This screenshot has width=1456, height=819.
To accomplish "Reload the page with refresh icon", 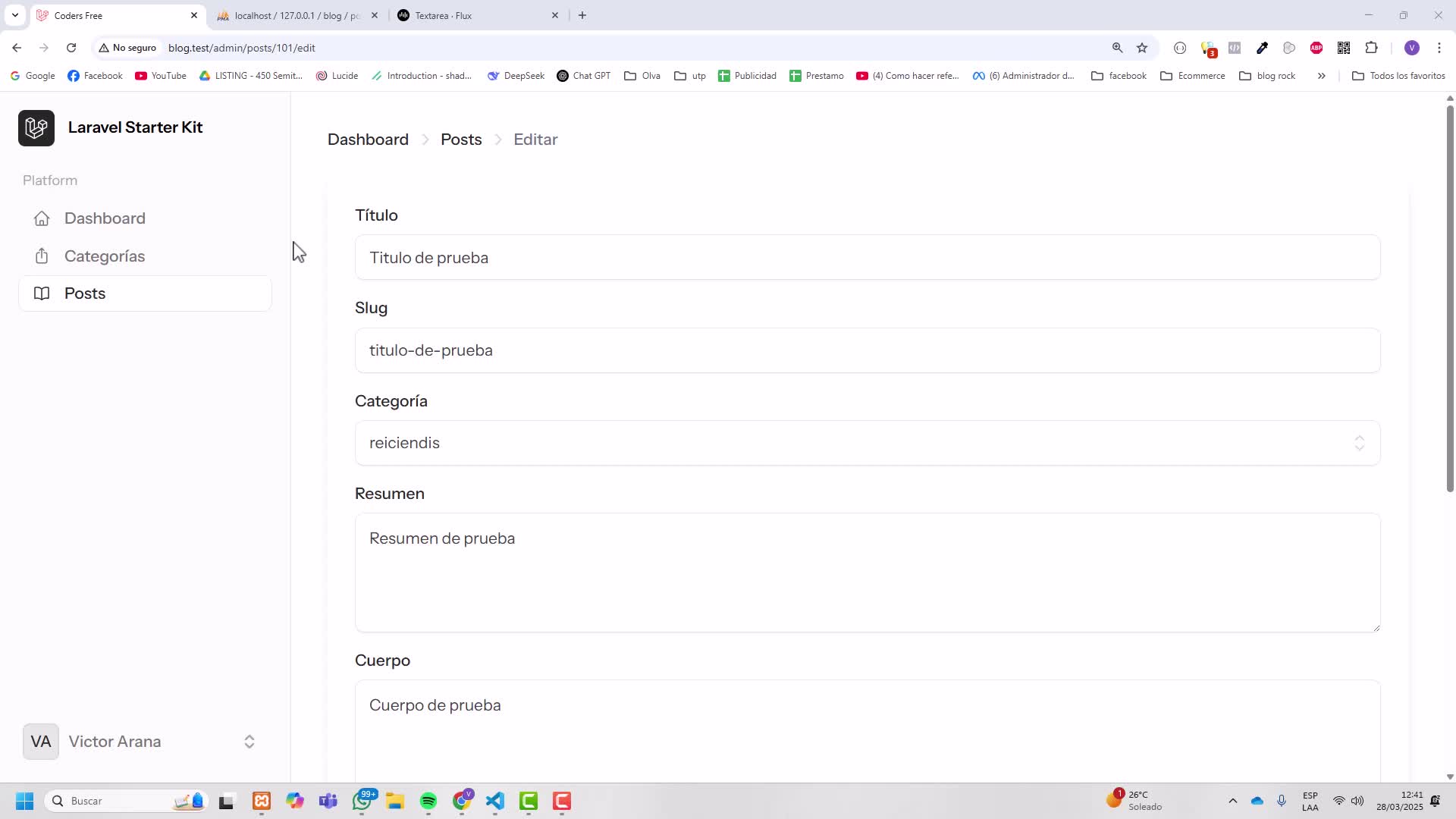I will 71,48.
